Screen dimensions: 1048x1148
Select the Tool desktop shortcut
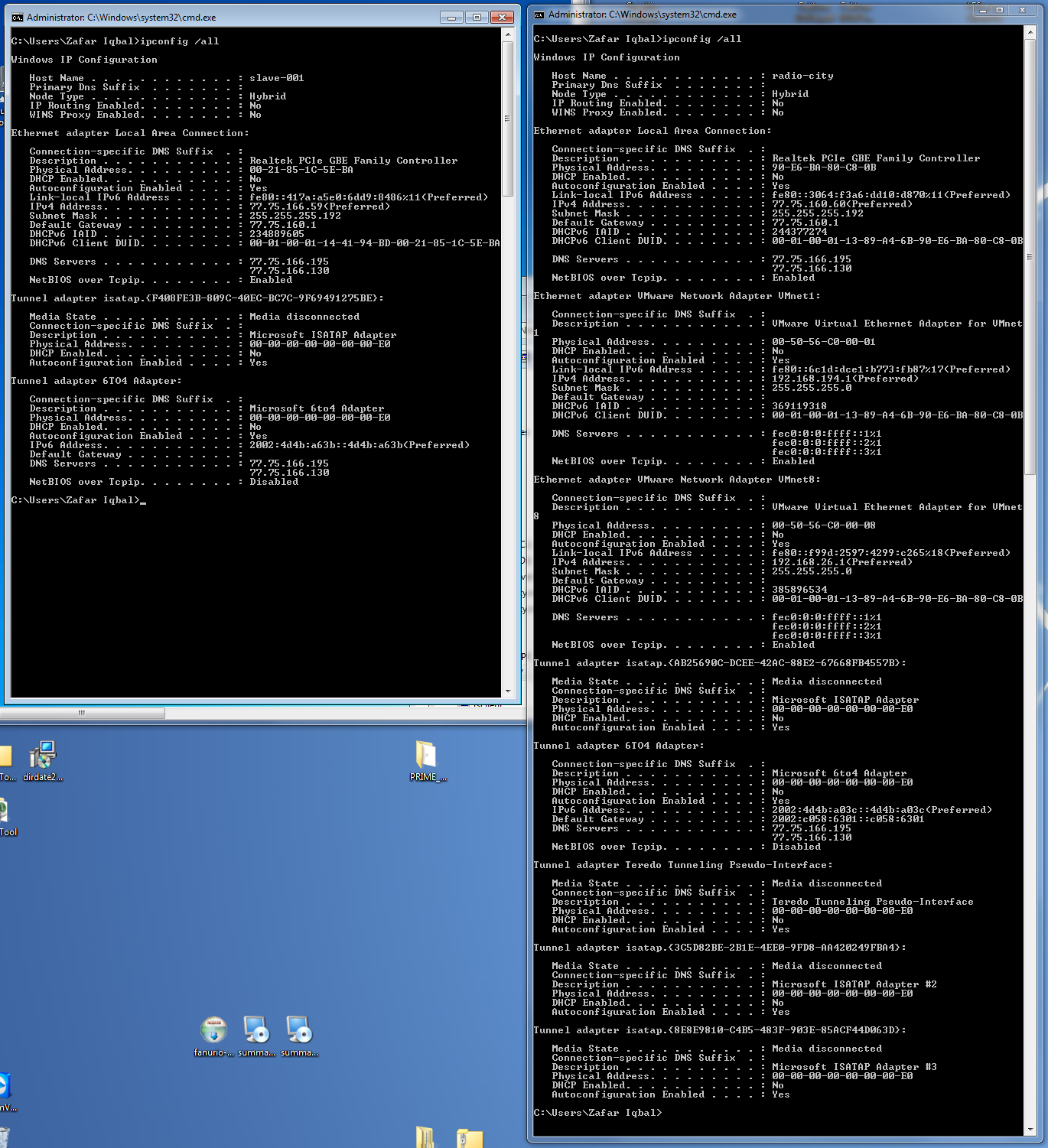click(5, 812)
